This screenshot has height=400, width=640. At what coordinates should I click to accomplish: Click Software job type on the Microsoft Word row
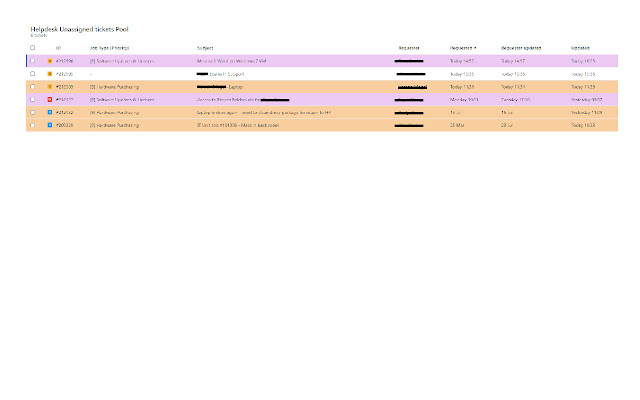coord(122,61)
